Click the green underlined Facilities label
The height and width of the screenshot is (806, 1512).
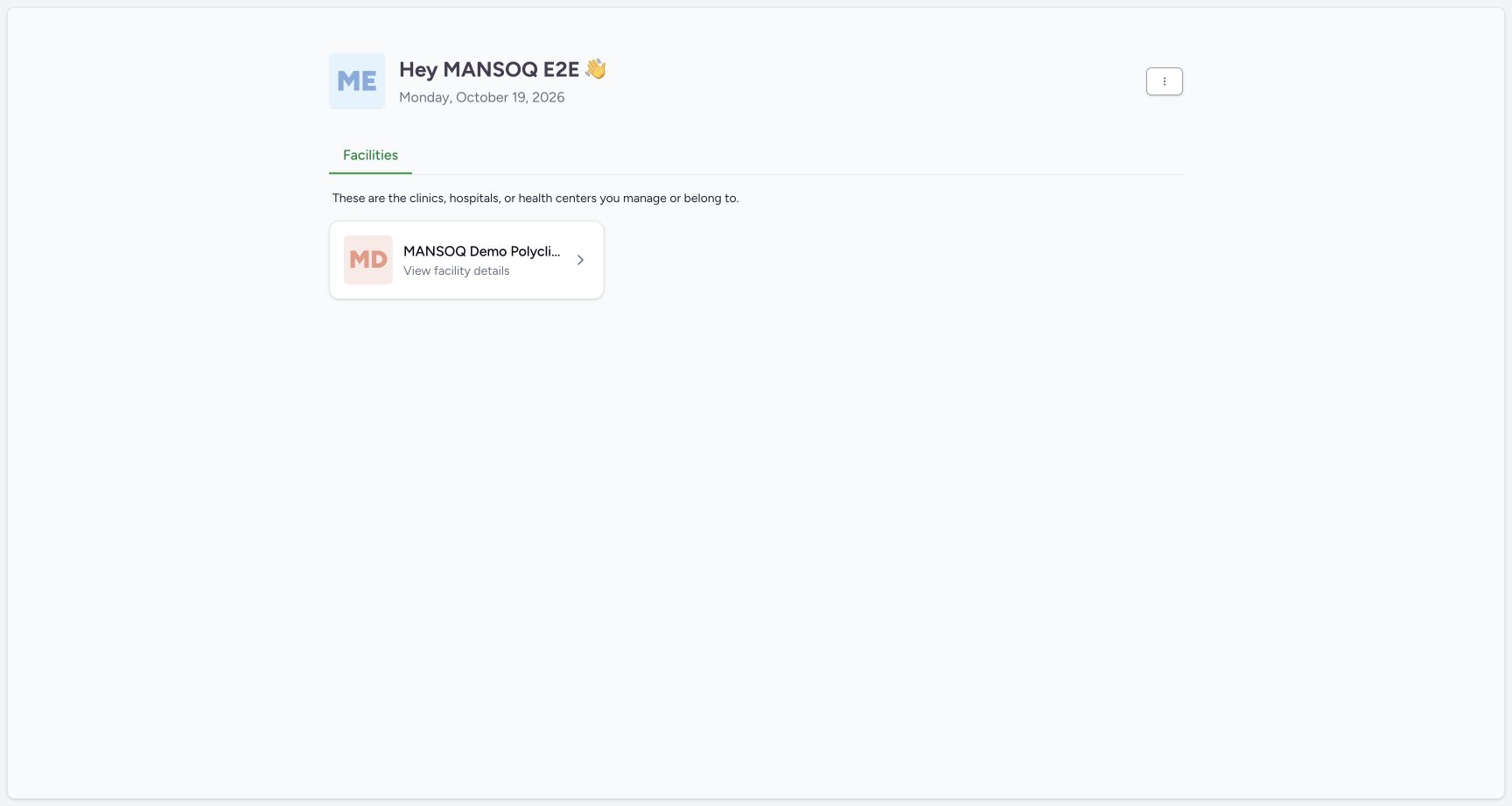[x=370, y=155]
